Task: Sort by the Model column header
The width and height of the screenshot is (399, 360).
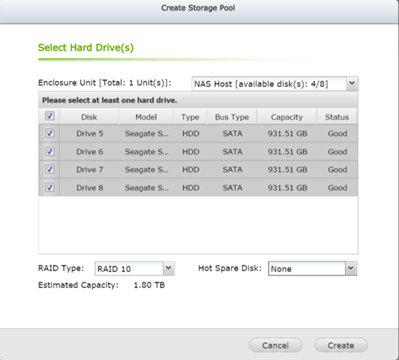Action: [146, 117]
